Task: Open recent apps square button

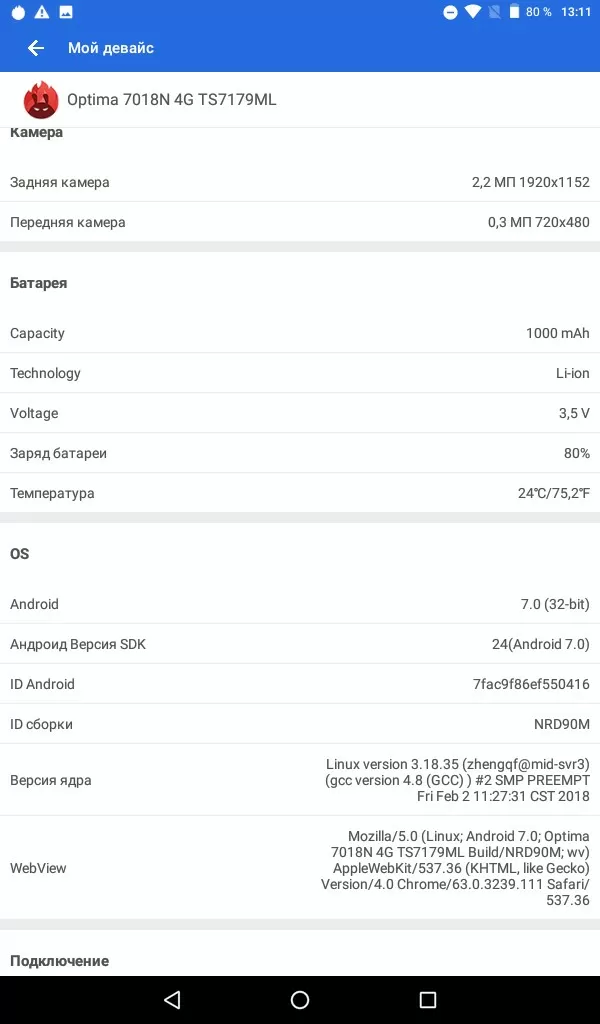Action: pos(428,999)
